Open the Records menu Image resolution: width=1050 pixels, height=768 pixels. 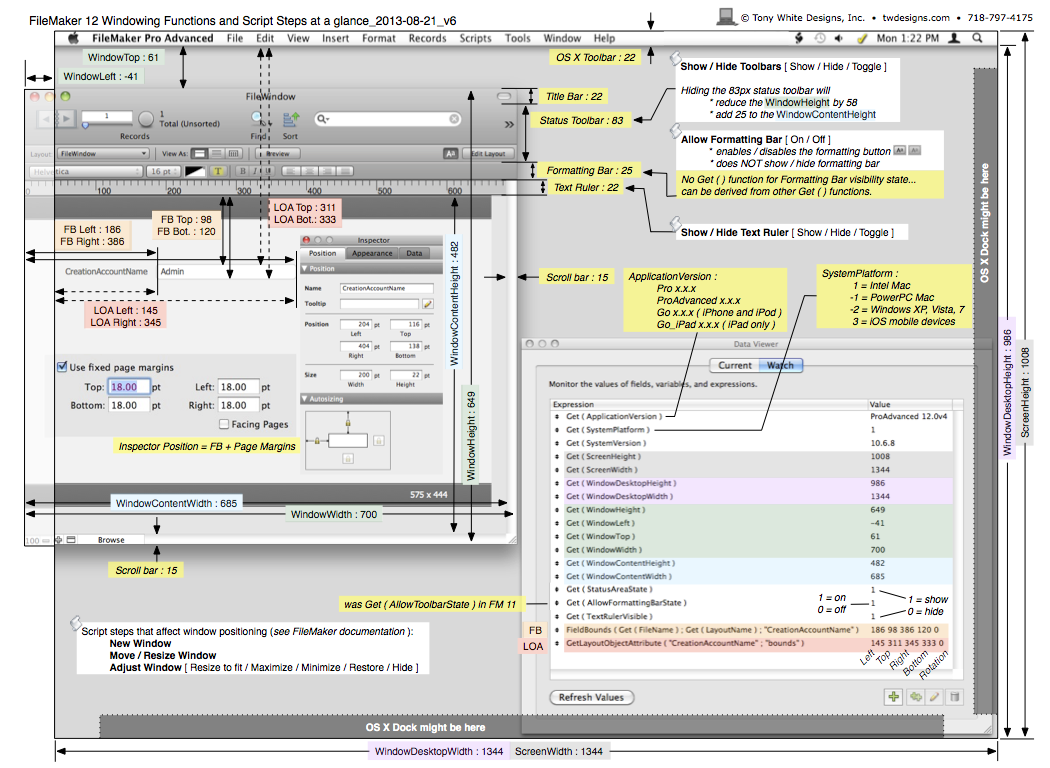[x=427, y=38]
